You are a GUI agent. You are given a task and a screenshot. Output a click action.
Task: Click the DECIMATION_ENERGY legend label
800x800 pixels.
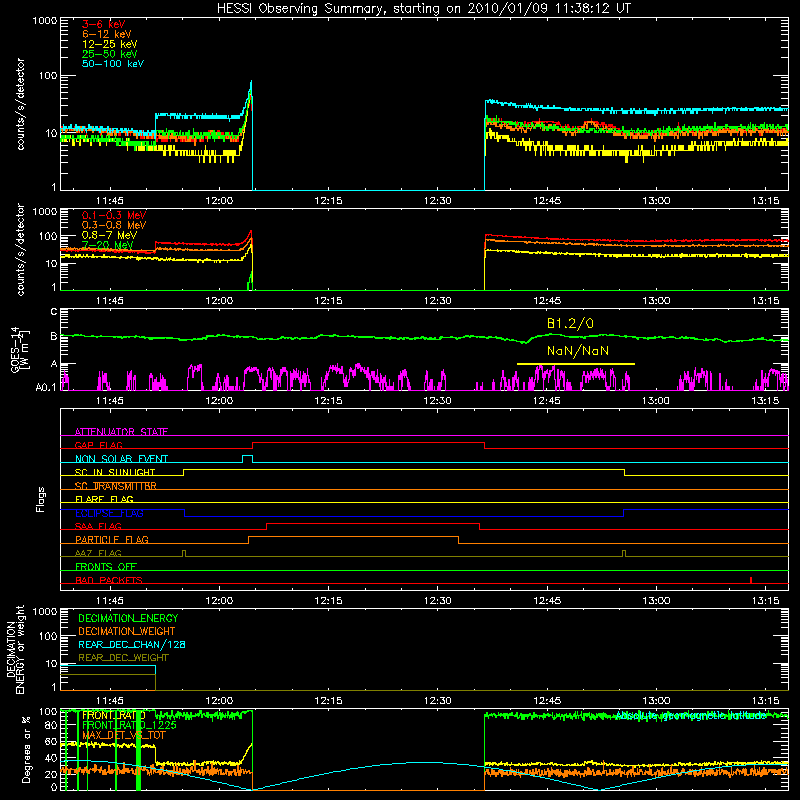[x=128, y=618]
